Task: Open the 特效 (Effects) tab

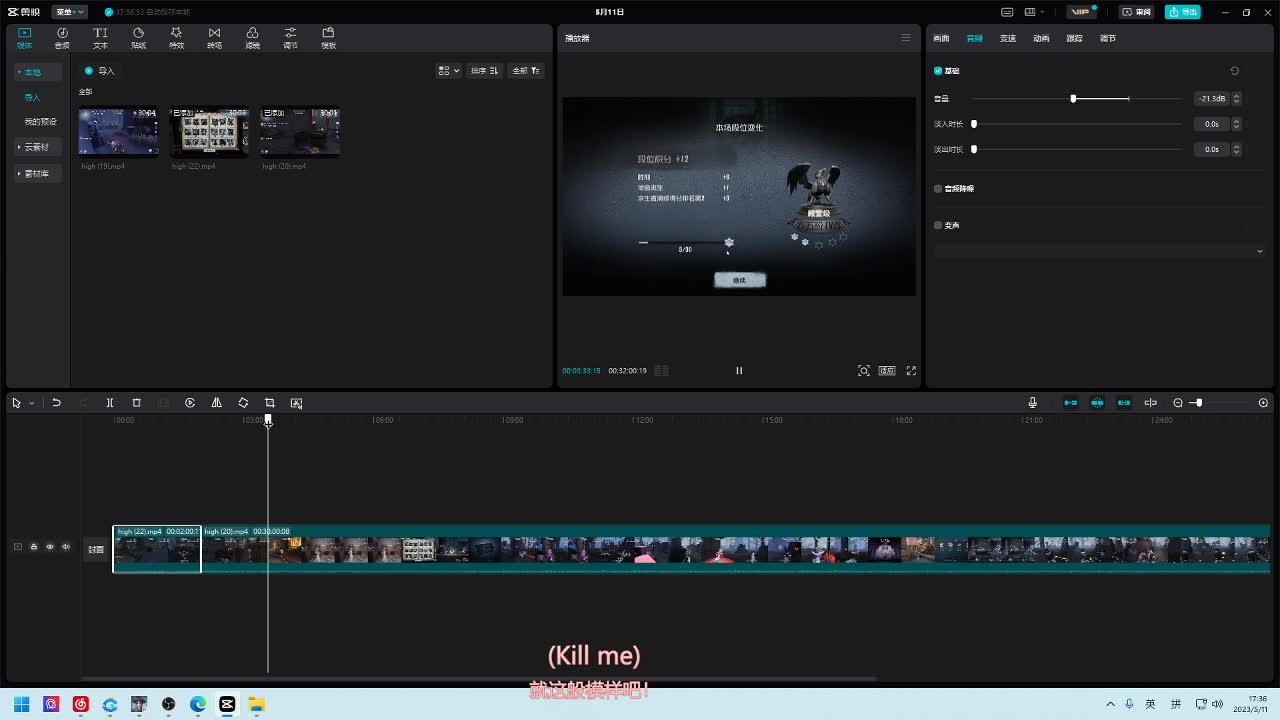Action: click(x=176, y=38)
